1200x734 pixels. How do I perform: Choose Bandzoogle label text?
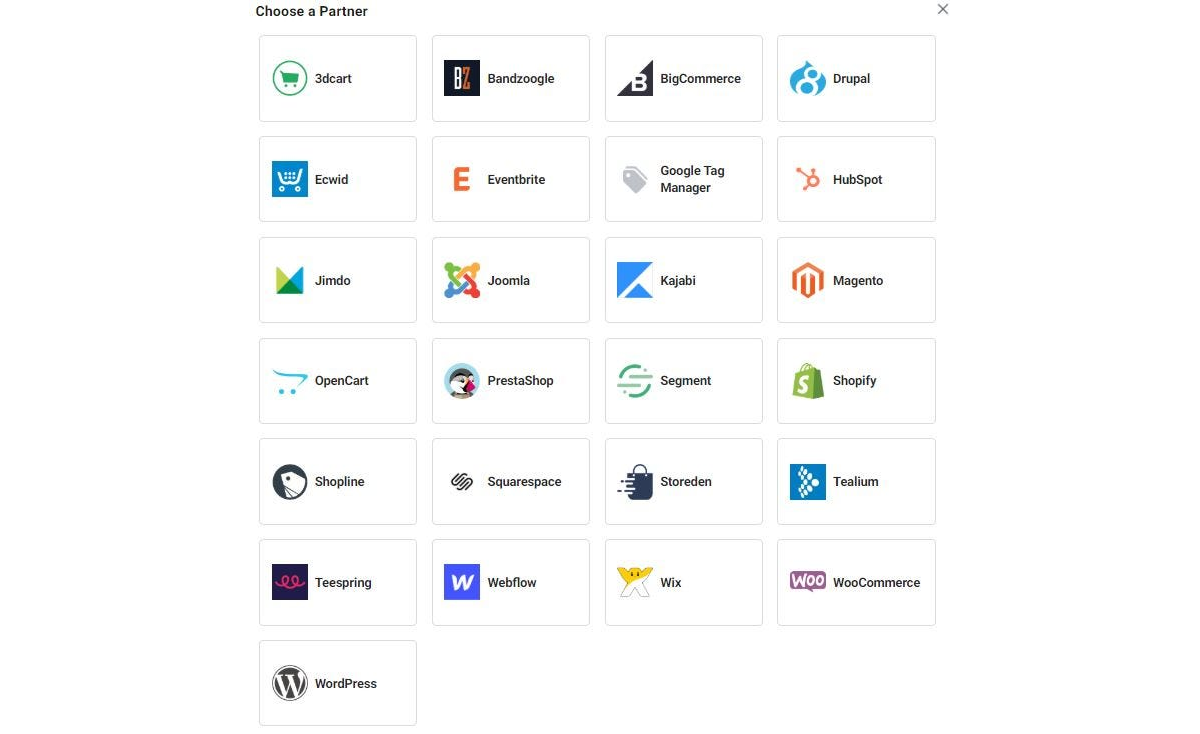pos(521,79)
